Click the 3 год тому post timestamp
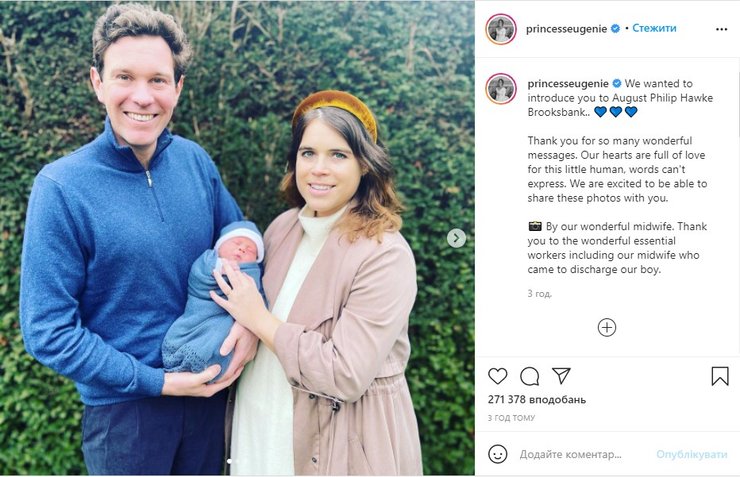740x477 pixels. [x=511, y=417]
